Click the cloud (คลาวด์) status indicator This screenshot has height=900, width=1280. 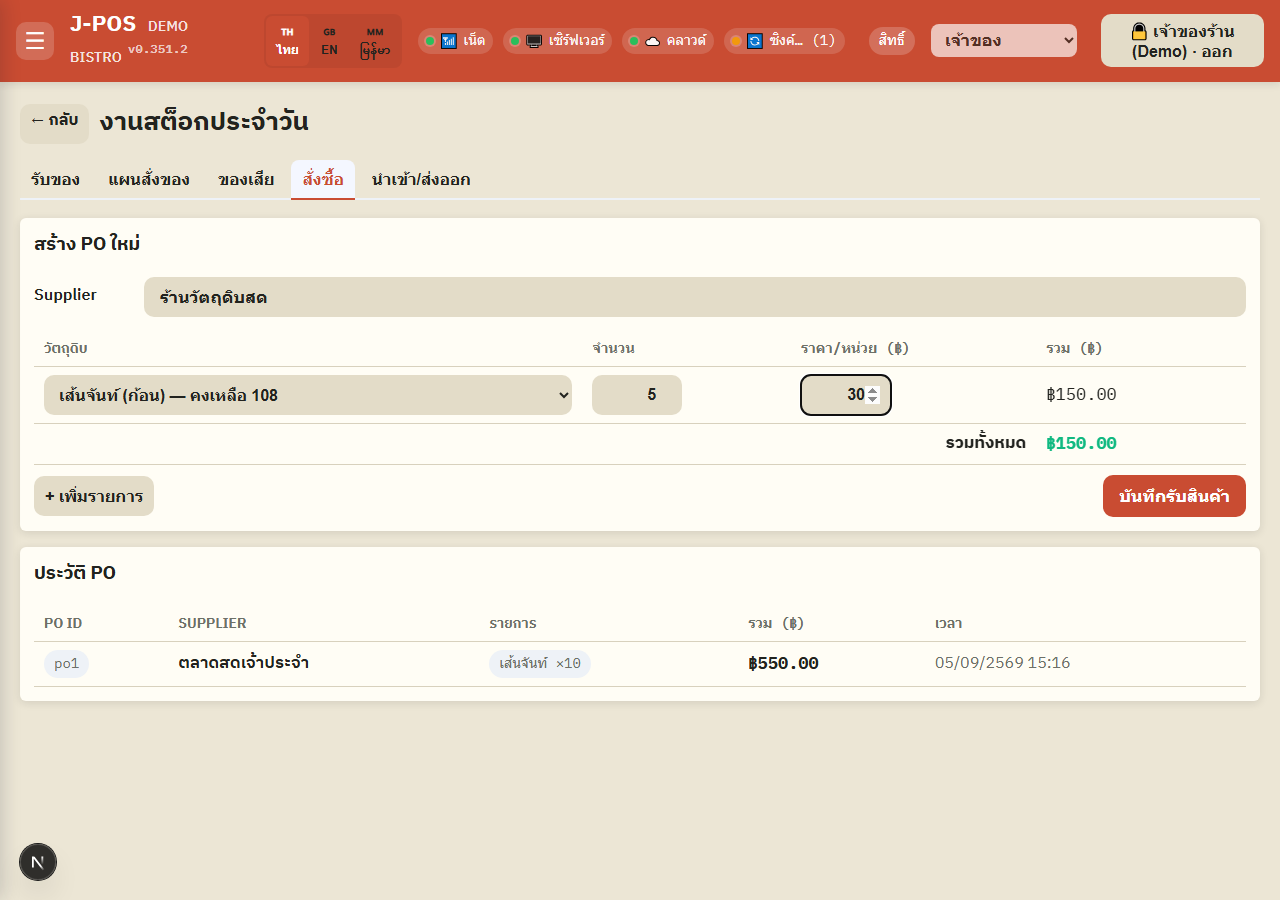[668, 41]
